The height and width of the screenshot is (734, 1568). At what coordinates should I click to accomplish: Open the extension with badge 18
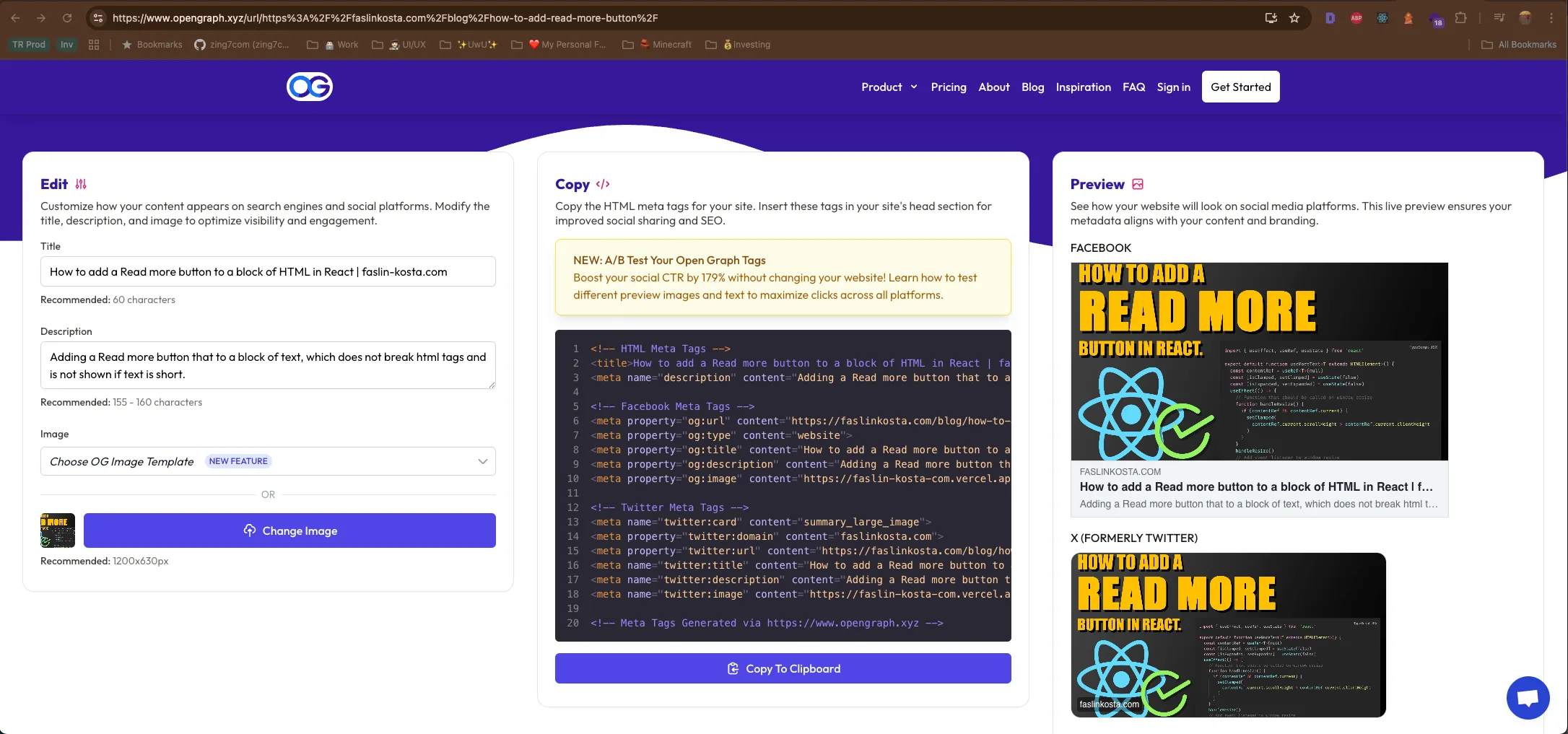click(1436, 19)
